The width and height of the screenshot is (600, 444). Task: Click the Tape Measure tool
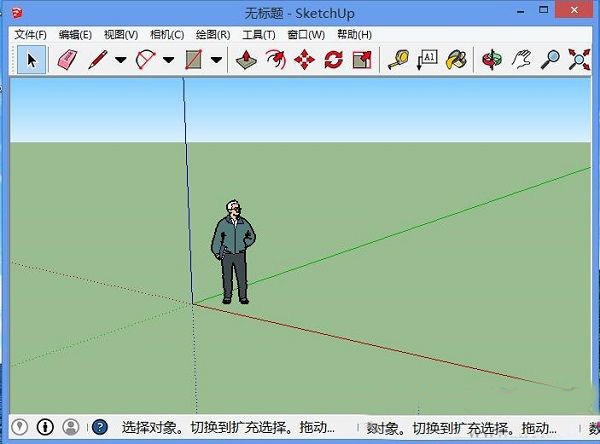coord(398,60)
